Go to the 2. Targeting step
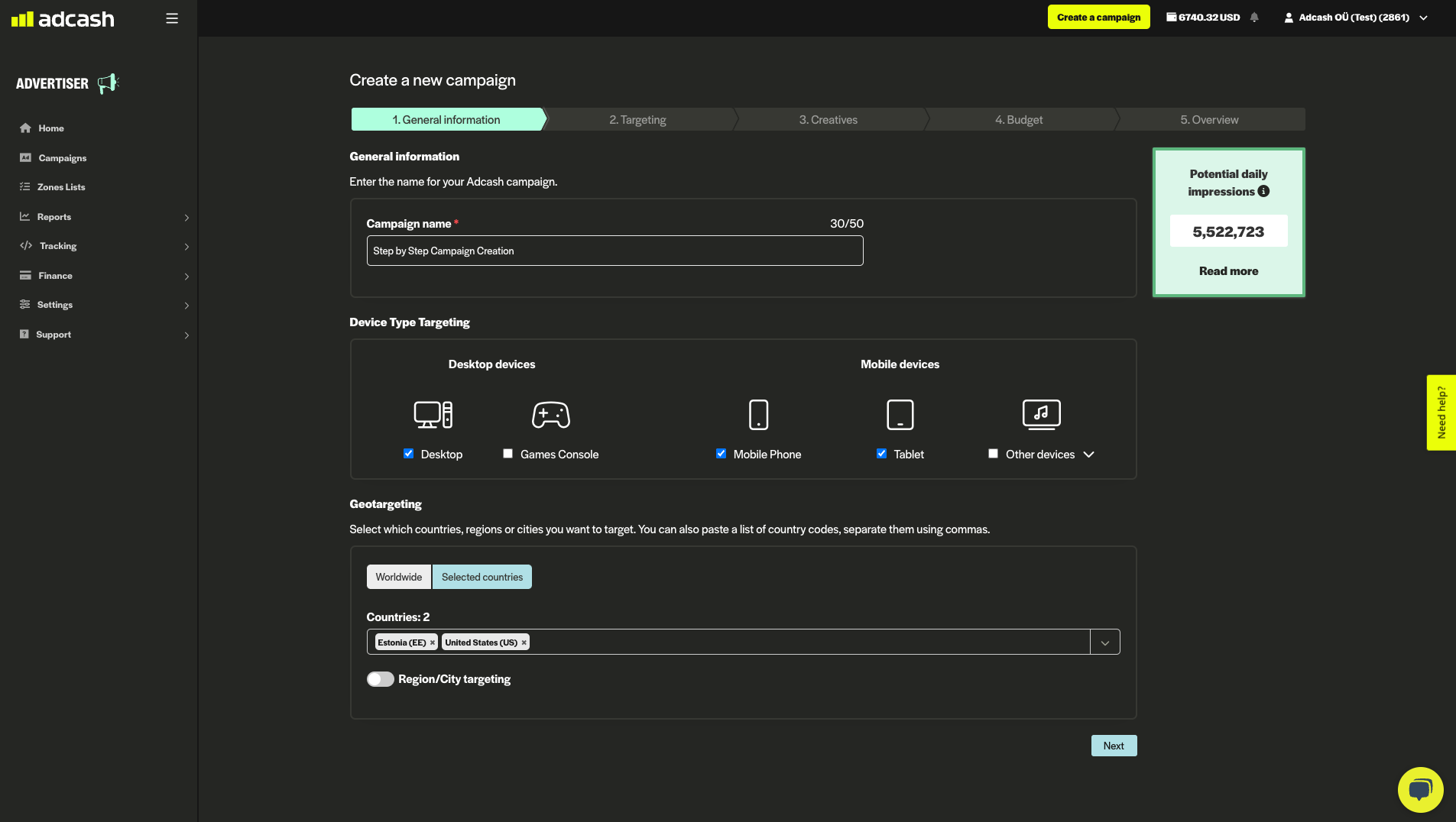The image size is (1456, 822). click(x=637, y=120)
